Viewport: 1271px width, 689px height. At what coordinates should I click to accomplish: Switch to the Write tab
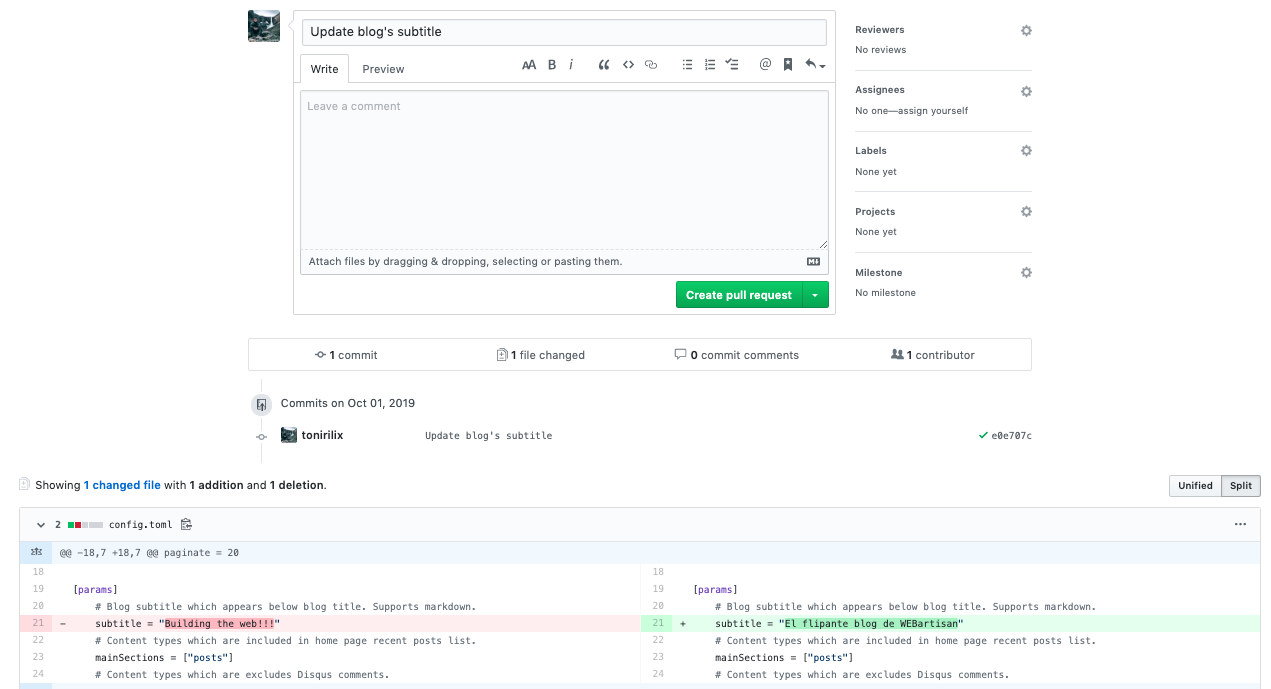[x=324, y=69]
